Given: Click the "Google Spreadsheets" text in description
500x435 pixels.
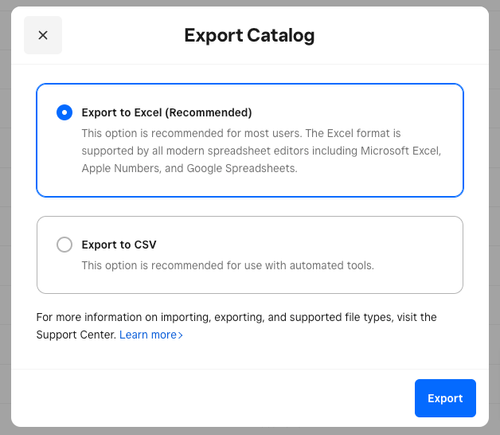Looking at the screenshot, I should point(242,168).
